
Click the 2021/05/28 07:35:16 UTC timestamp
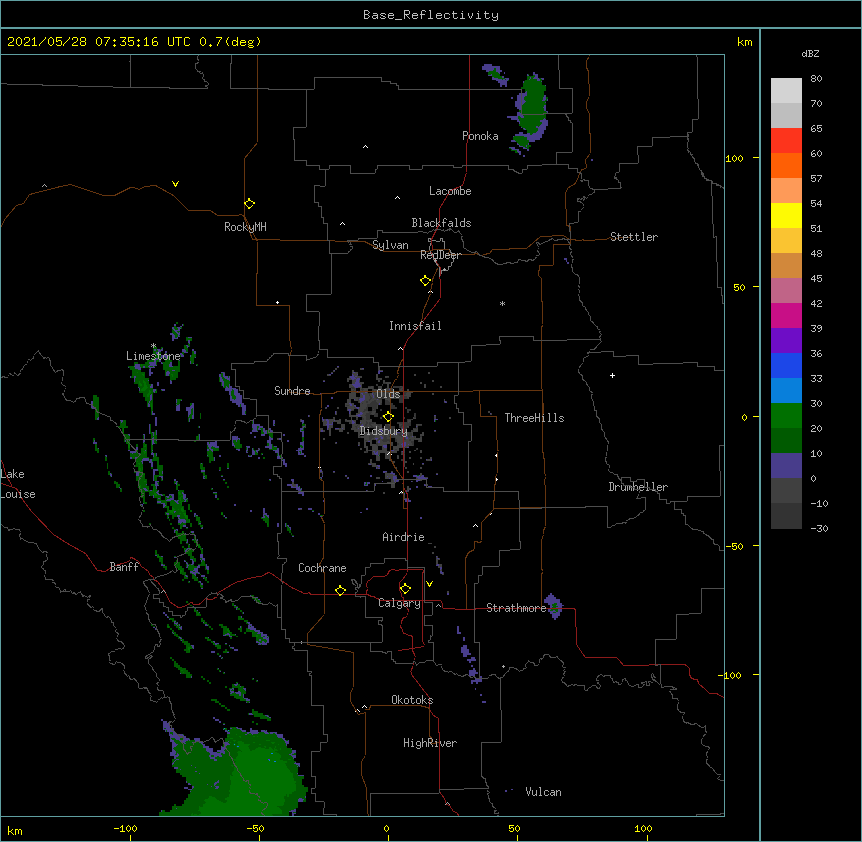[98, 42]
